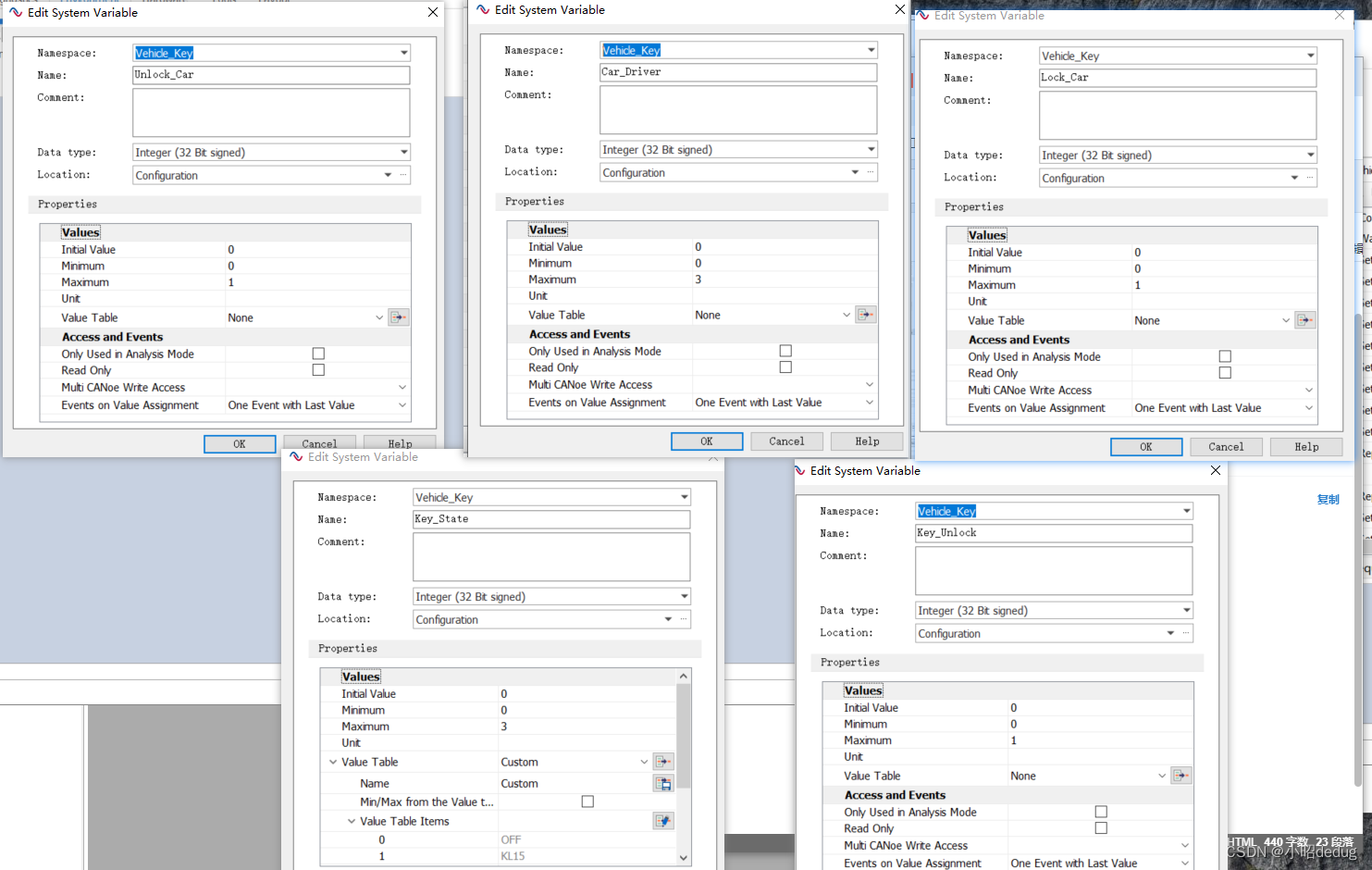Toggle Only Used in Analysis Mode for Unlock_Car
Image resolution: width=1372 pixels, height=870 pixels.
pyautogui.click(x=318, y=354)
